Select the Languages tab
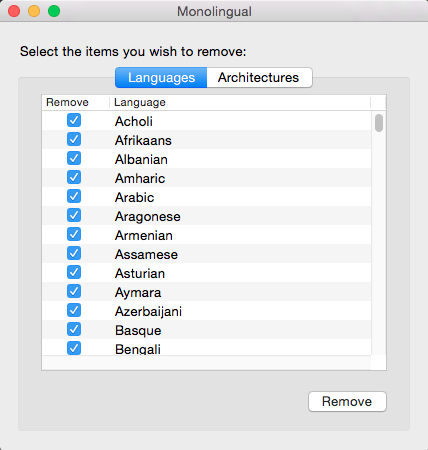This screenshot has width=428, height=450. click(161, 78)
